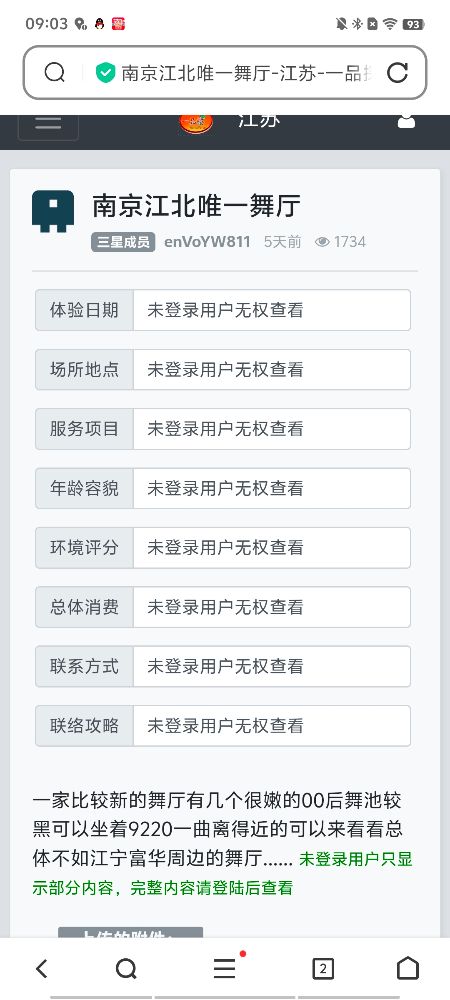Viewport: 450px width, 1000px height.
Task: Open browser search from bottom bar
Action: pos(126,969)
